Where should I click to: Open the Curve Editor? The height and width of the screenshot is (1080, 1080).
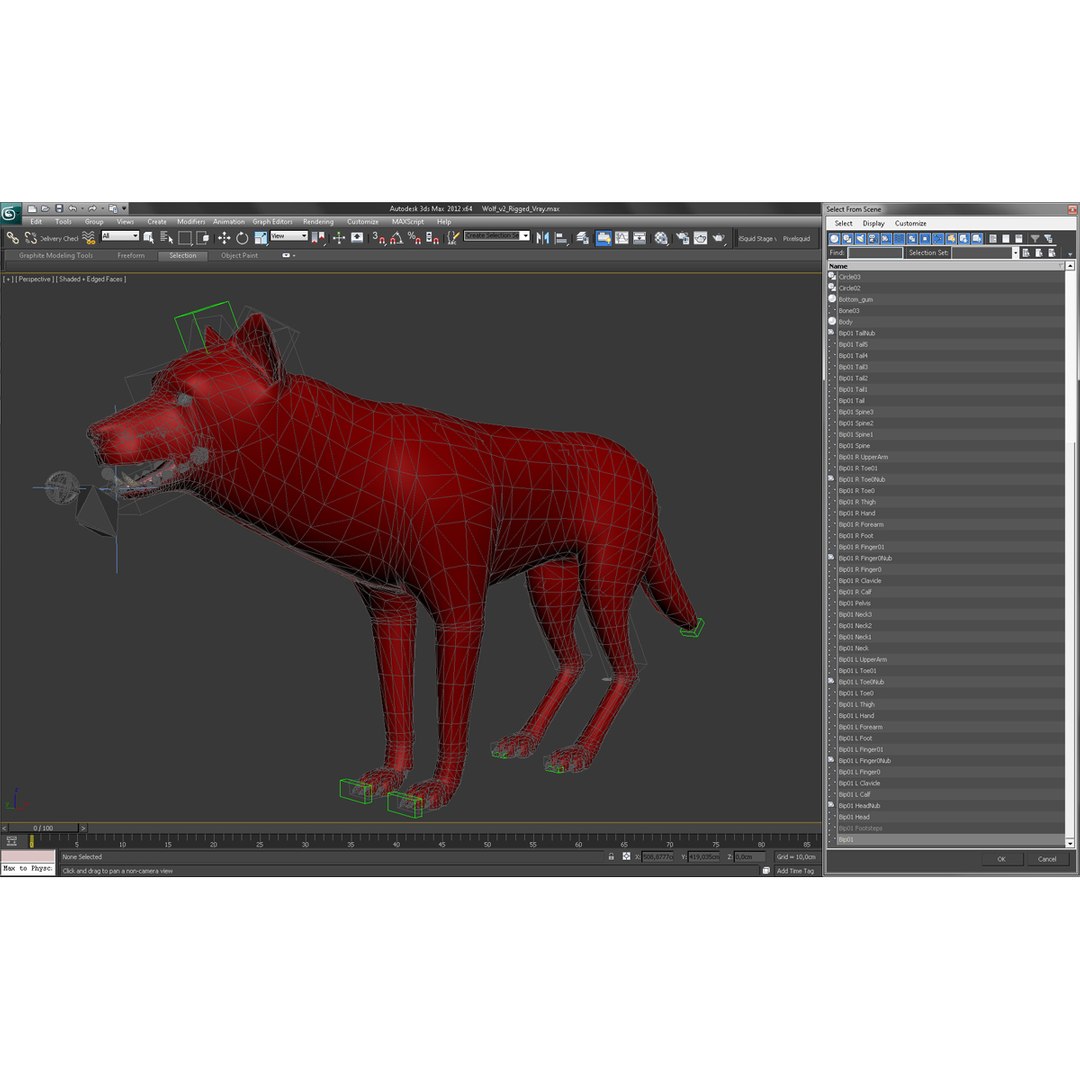[x=621, y=238]
